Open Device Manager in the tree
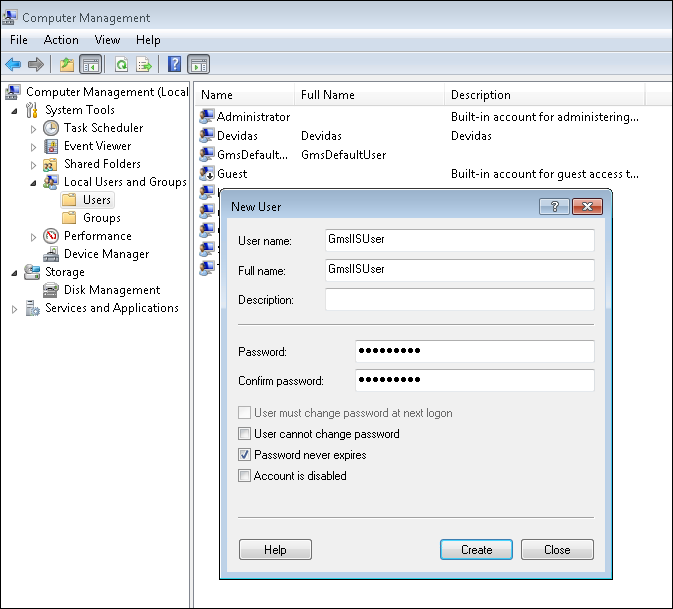This screenshot has height=609, width=673. (106, 254)
